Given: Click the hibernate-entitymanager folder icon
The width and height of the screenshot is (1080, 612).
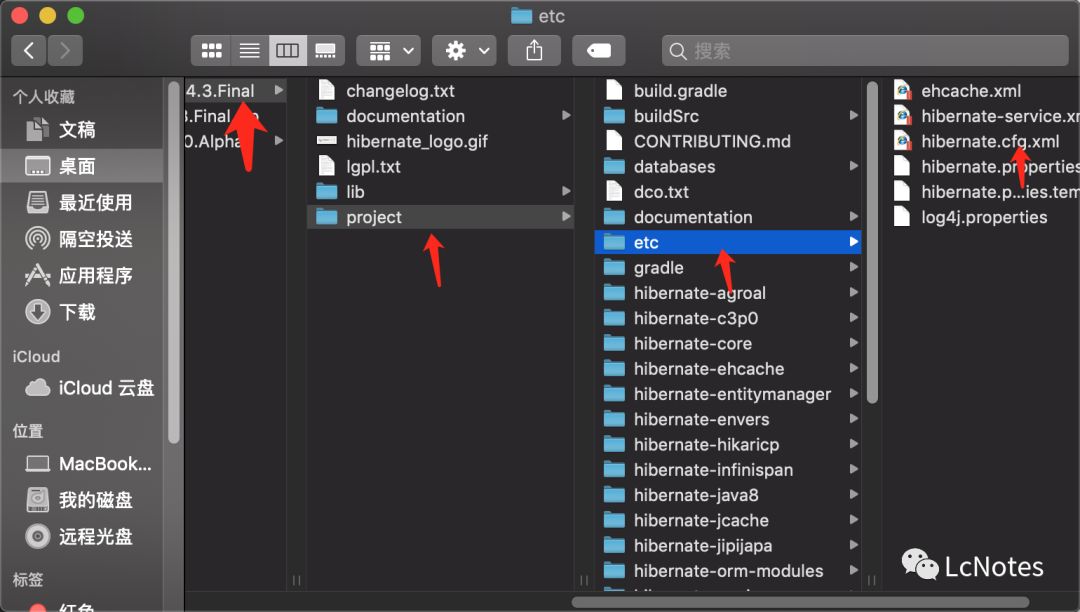Looking at the screenshot, I should [x=614, y=394].
